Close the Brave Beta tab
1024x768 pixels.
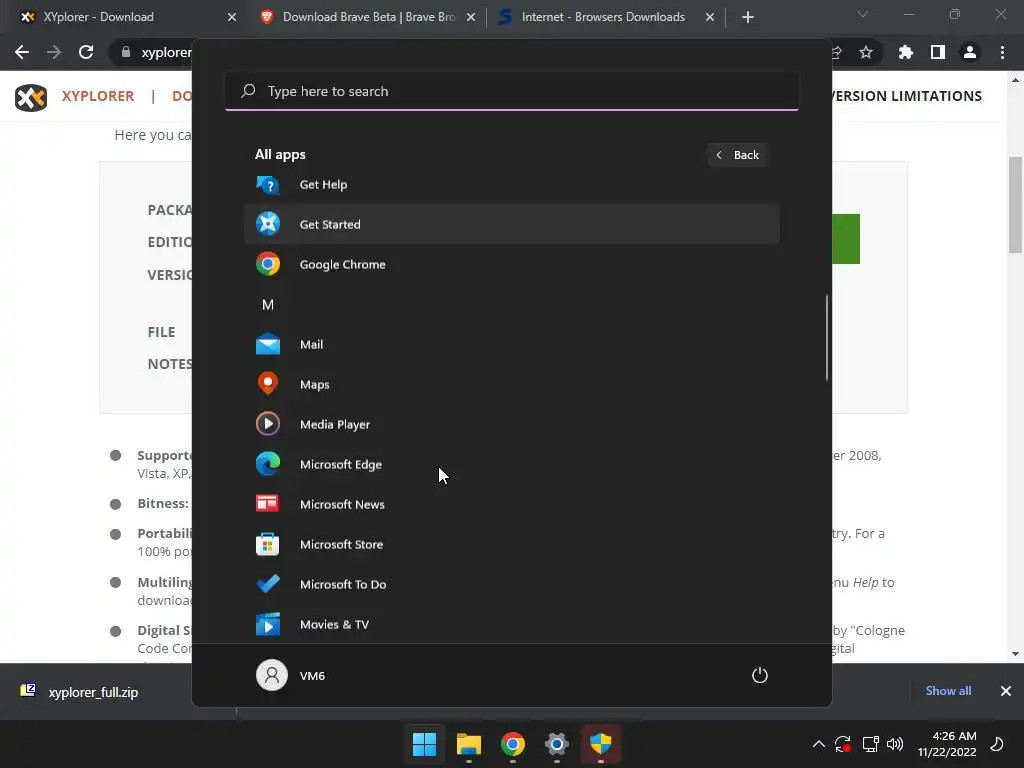click(471, 18)
